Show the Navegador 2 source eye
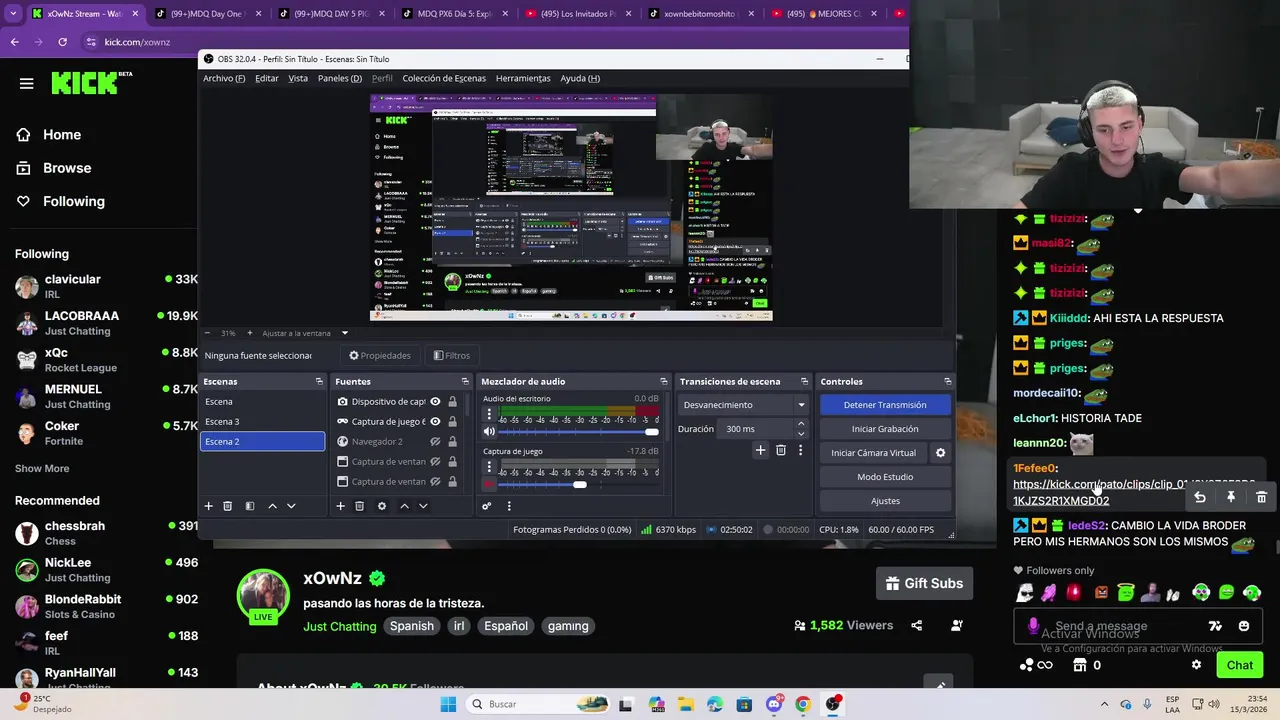1280x720 pixels. tap(435, 442)
